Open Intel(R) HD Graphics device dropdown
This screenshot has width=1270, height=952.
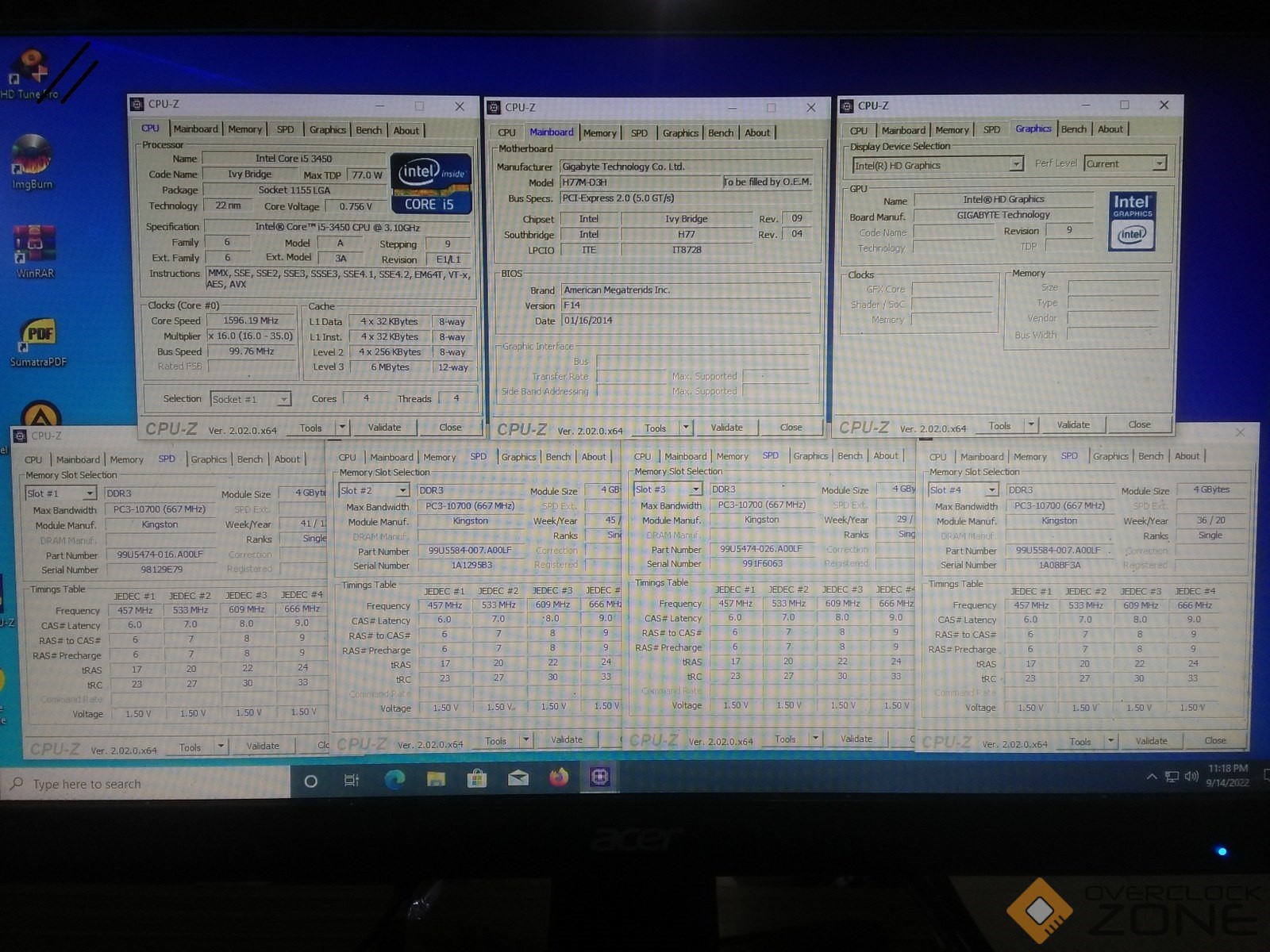coord(937,165)
